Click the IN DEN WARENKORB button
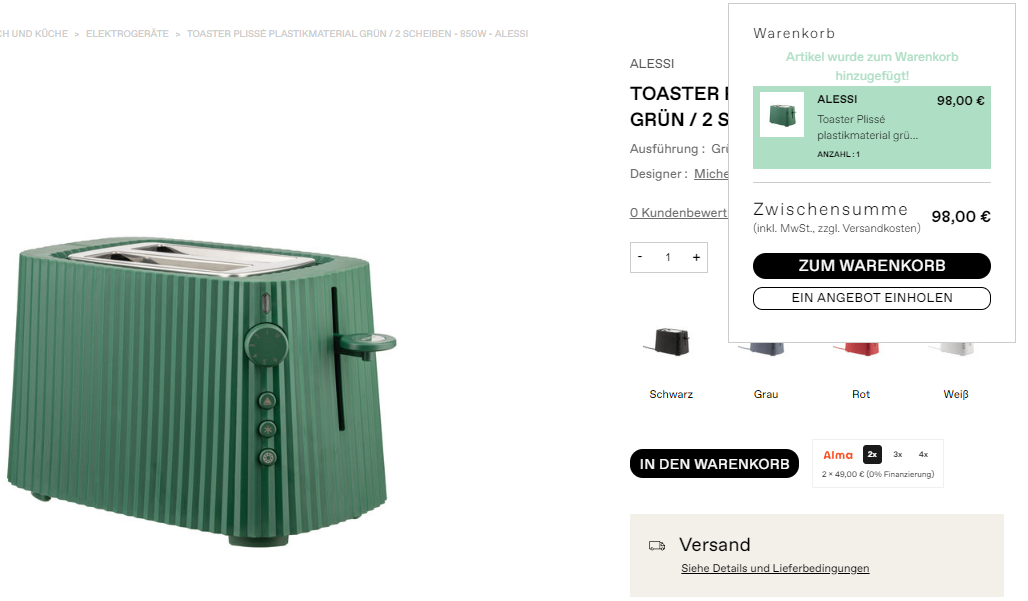The height and width of the screenshot is (601, 1028). [x=714, y=463]
